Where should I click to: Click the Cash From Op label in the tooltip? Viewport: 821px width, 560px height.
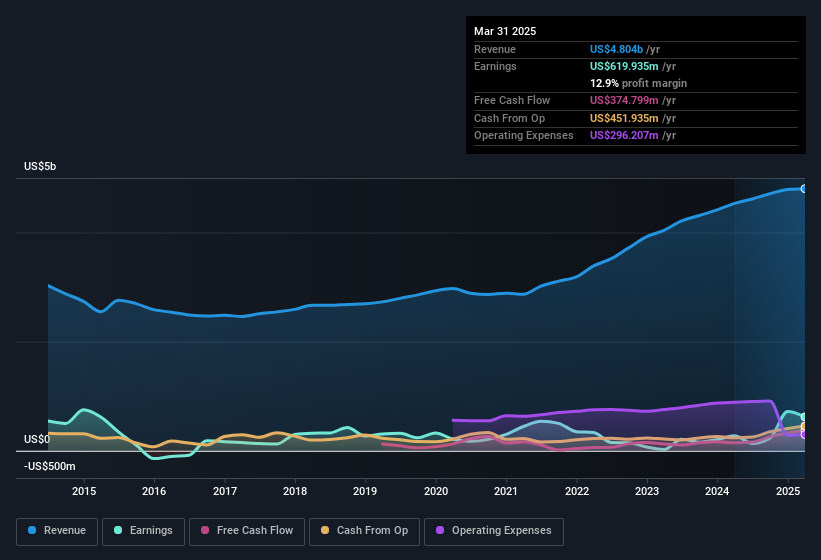coord(509,118)
